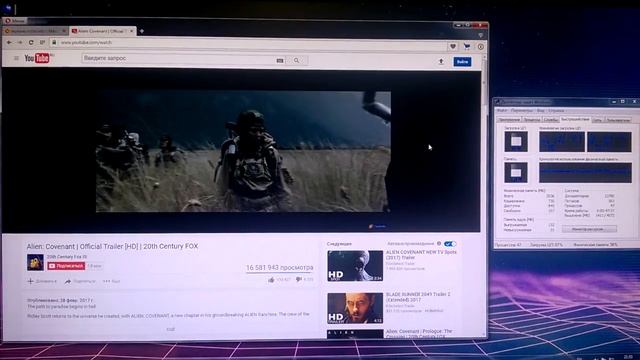
Task: Click the shopping cart icon in address bar
Action: point(467,47)
